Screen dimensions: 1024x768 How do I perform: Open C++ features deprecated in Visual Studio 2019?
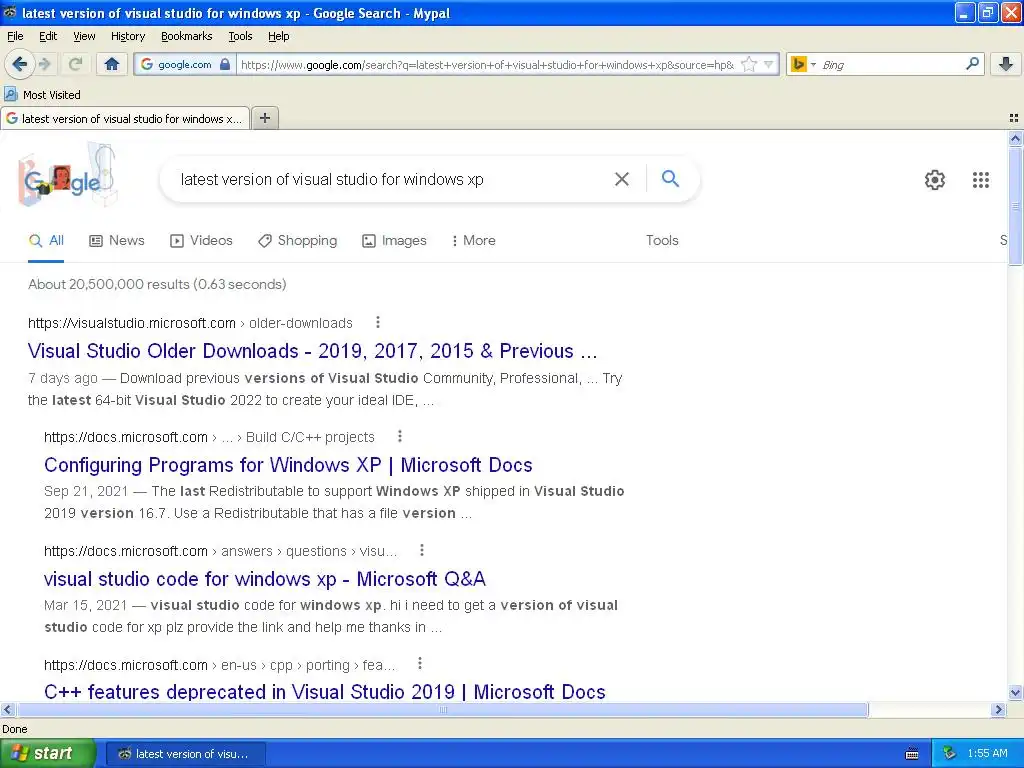[325, 692]
